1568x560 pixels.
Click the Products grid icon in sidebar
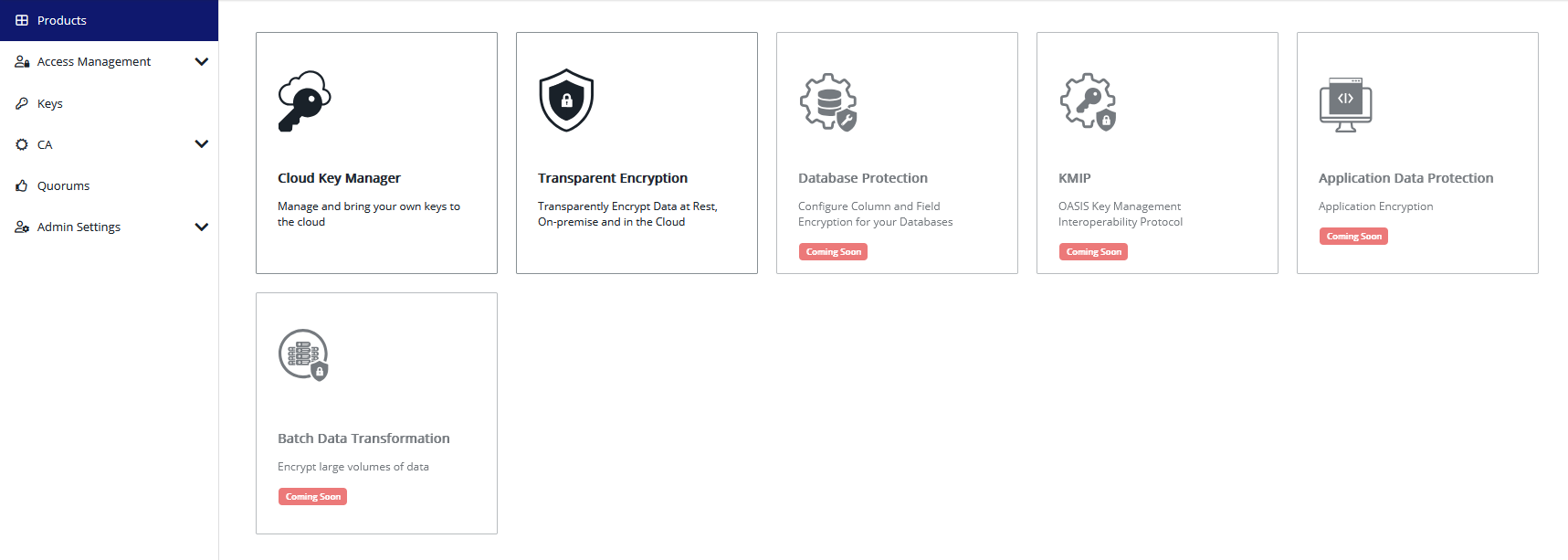(22, 20)
